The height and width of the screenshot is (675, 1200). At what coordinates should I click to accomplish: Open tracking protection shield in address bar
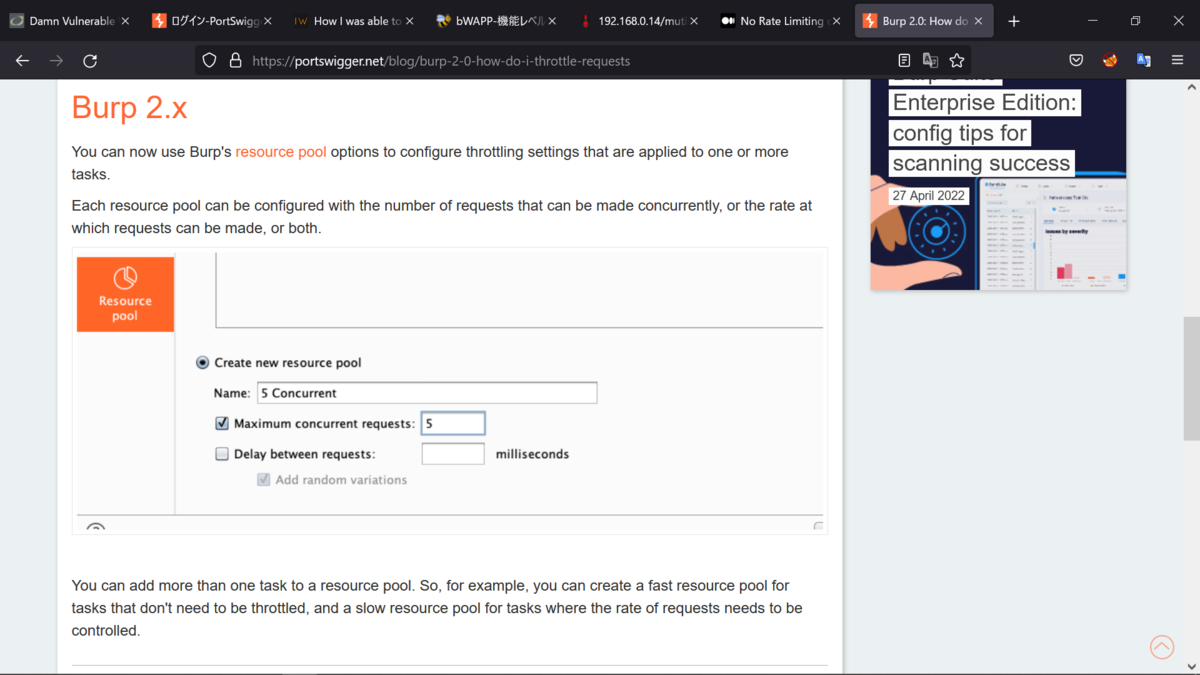(209, 61)
